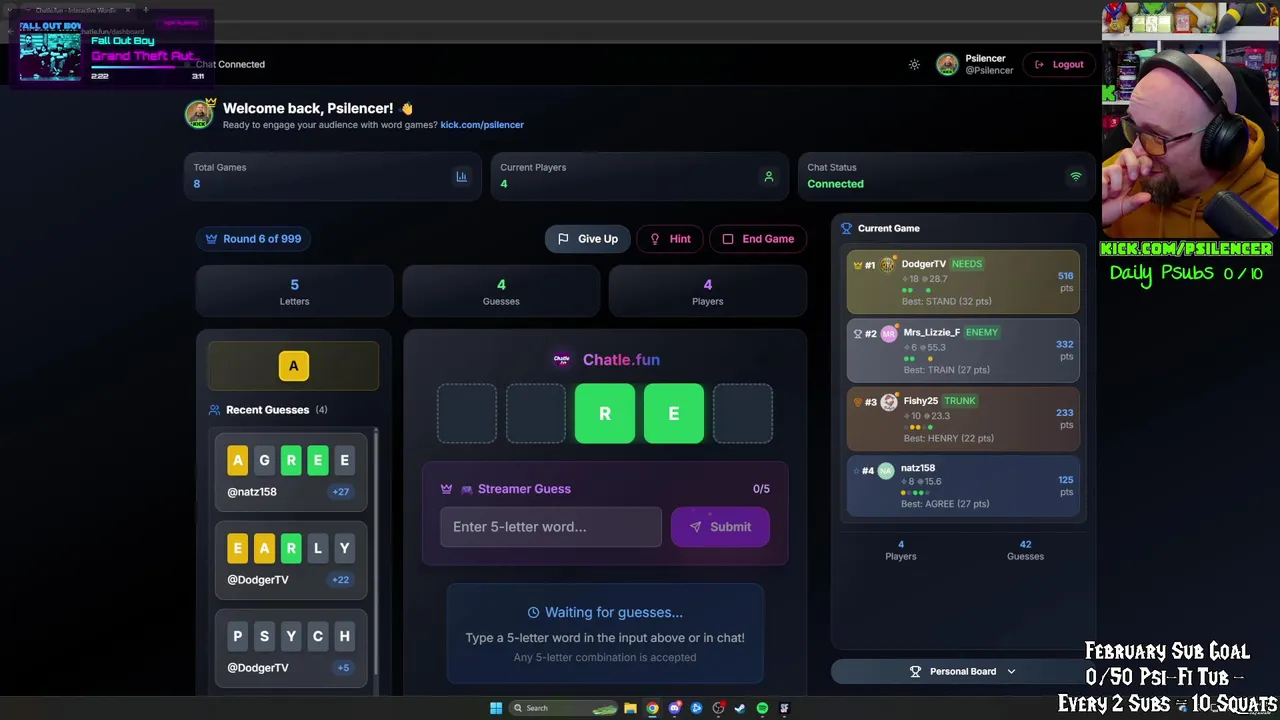The height and width of the screenshot is (720, 1280).
Task: Click the Chatle.fun logo
Action: [562, 360]
